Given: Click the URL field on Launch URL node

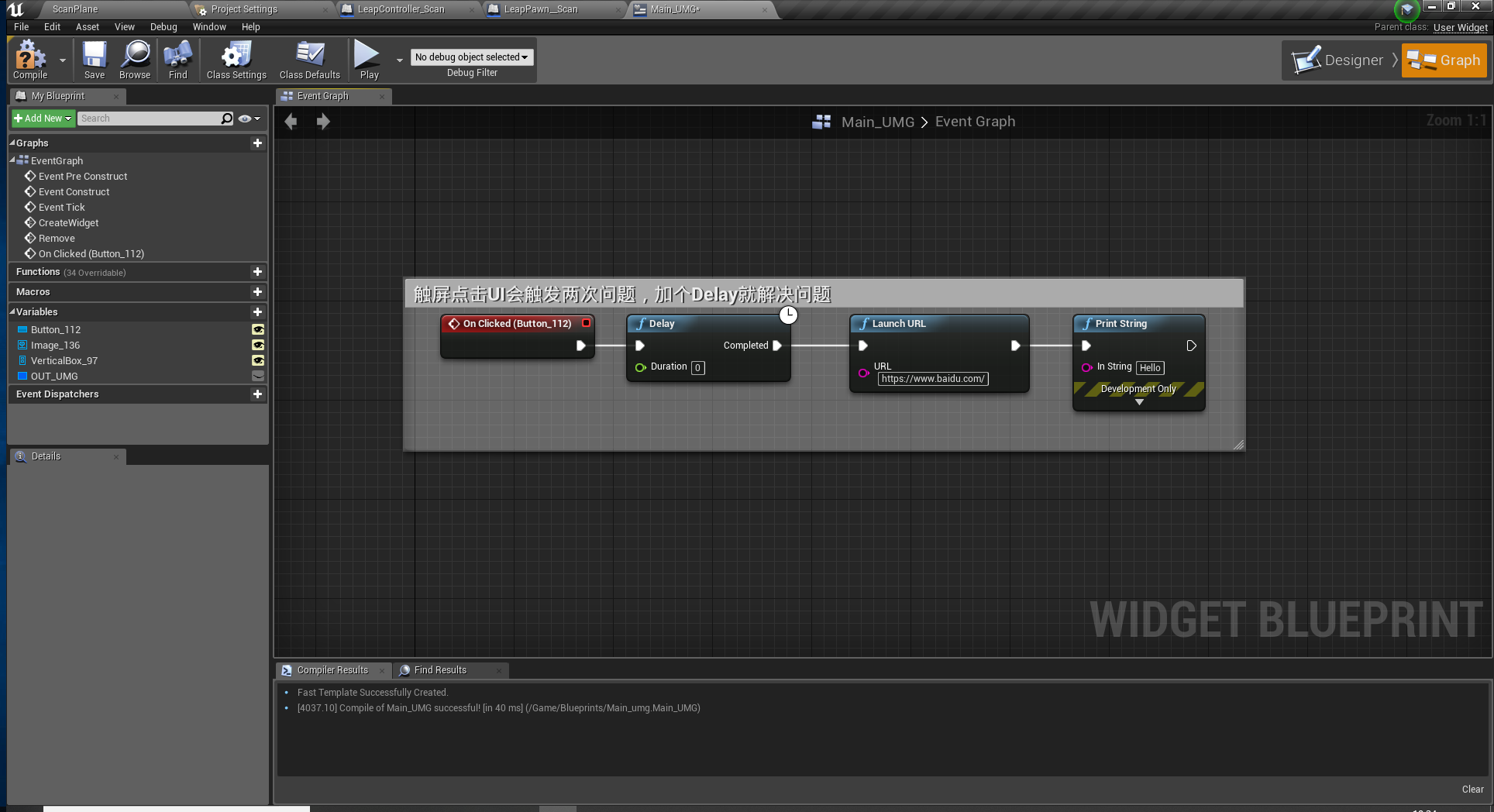Looking at the screenshot, I should [x=933, y=379].
